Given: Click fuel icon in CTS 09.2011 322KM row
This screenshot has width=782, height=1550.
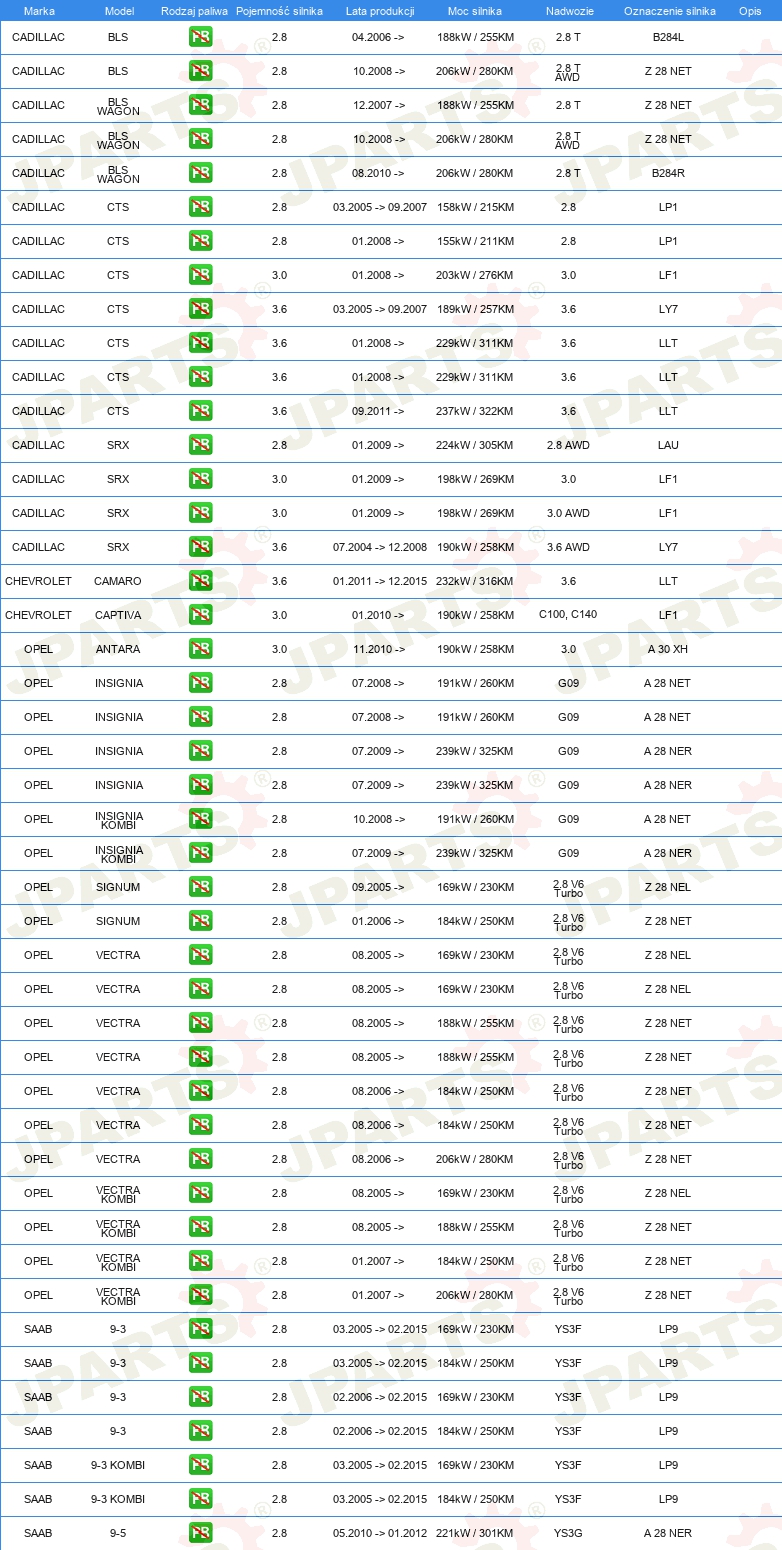Looking at the screenshot, I should pos(200,411).
